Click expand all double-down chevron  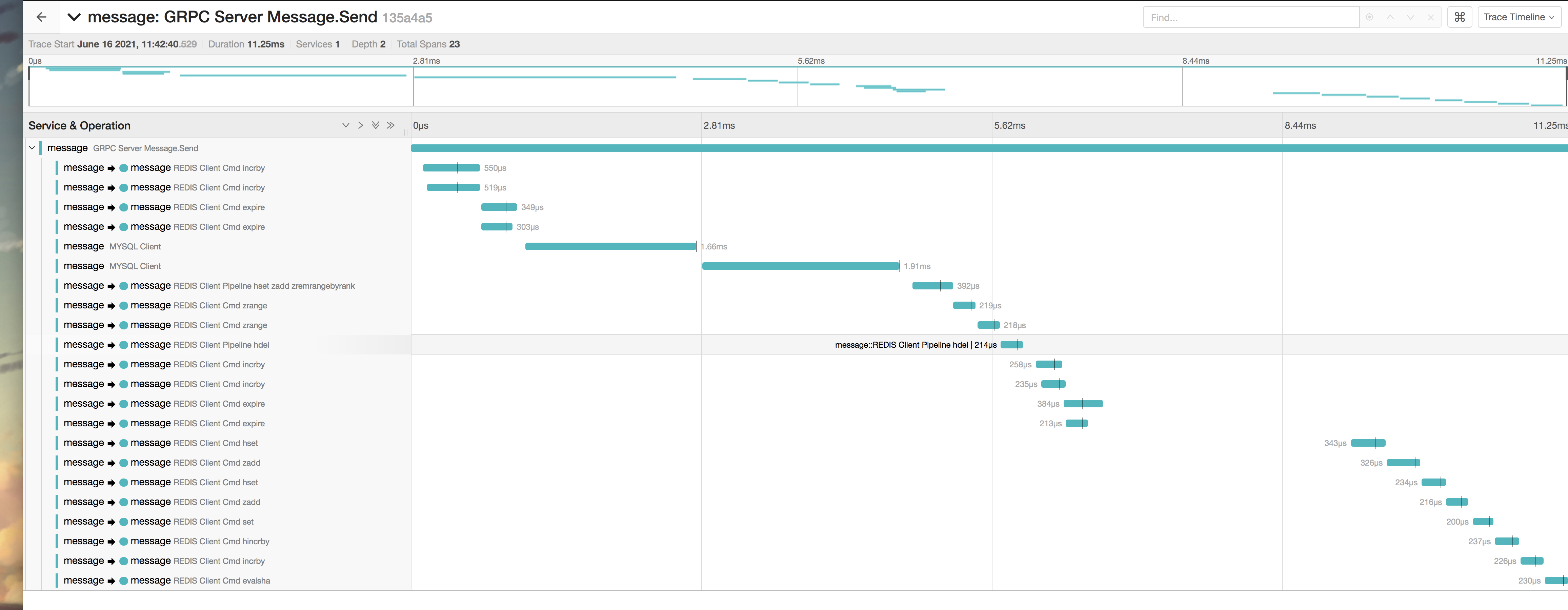click(376, 125)
